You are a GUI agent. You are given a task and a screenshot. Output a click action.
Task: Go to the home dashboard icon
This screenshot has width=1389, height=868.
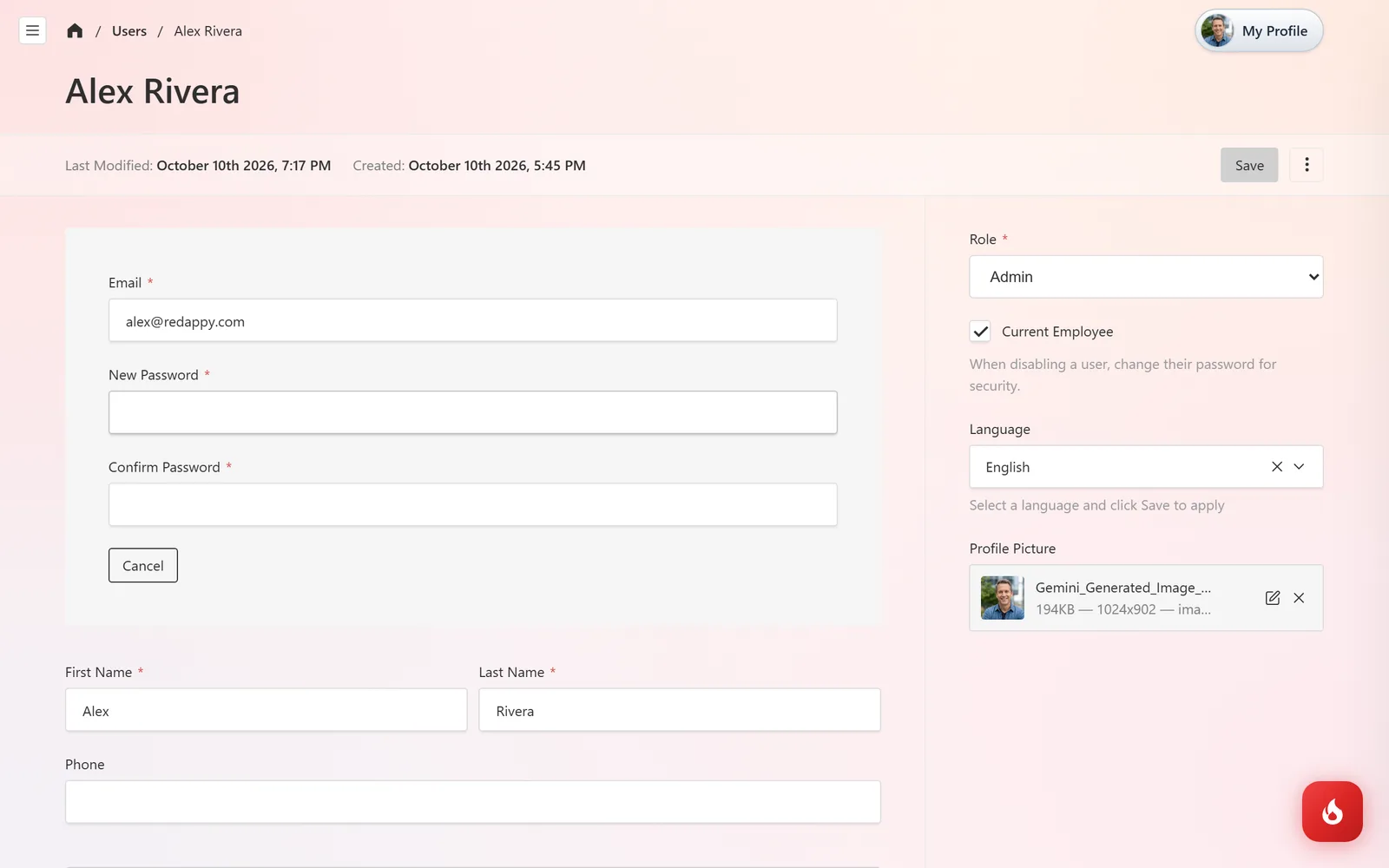click(x=75, y=31)
